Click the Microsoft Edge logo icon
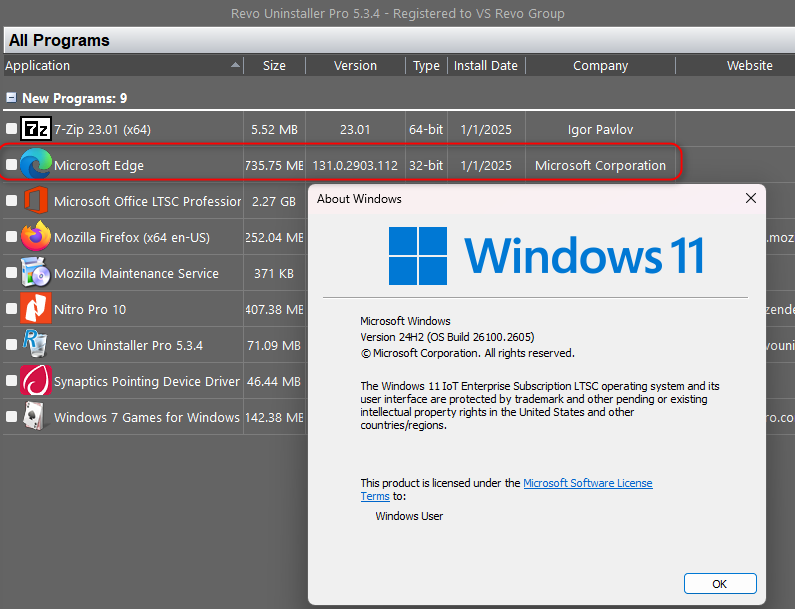Screen dimensions: 795x609 tap(35, 164)
